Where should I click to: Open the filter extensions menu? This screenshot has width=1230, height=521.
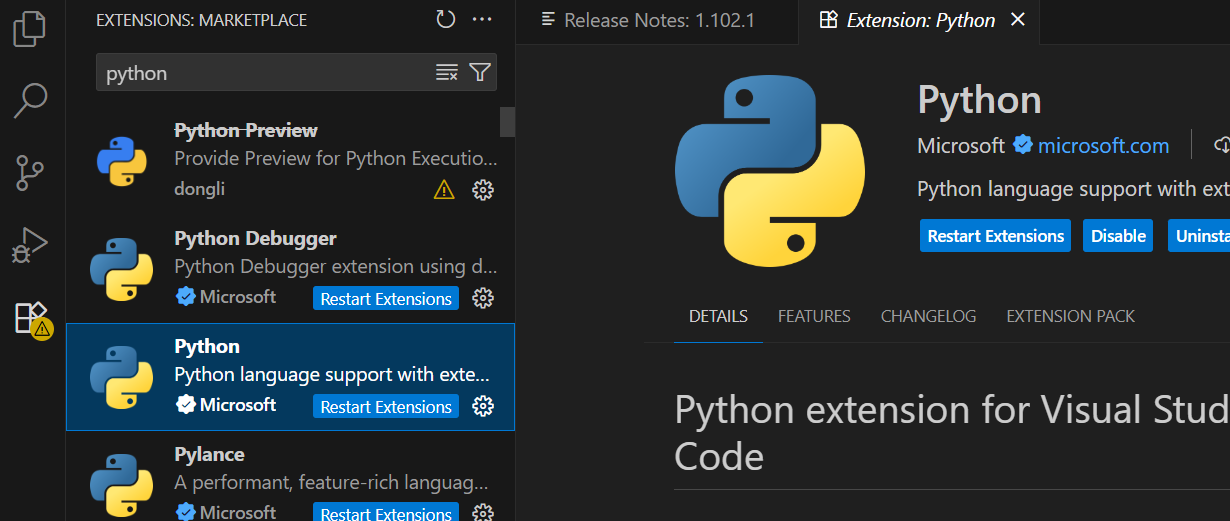coord(480,73)
